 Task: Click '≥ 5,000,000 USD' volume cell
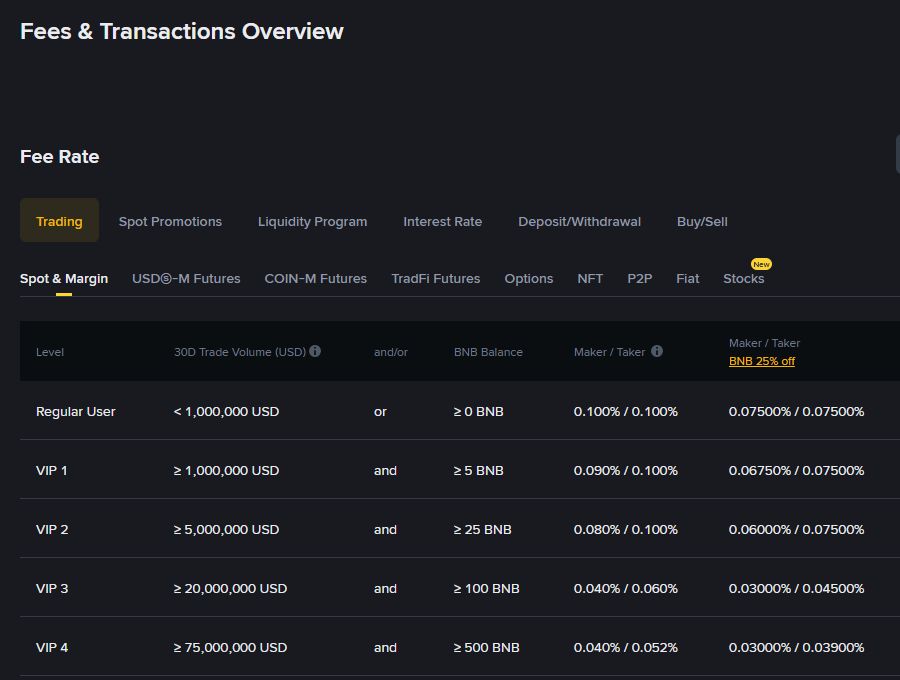point(226,530)
